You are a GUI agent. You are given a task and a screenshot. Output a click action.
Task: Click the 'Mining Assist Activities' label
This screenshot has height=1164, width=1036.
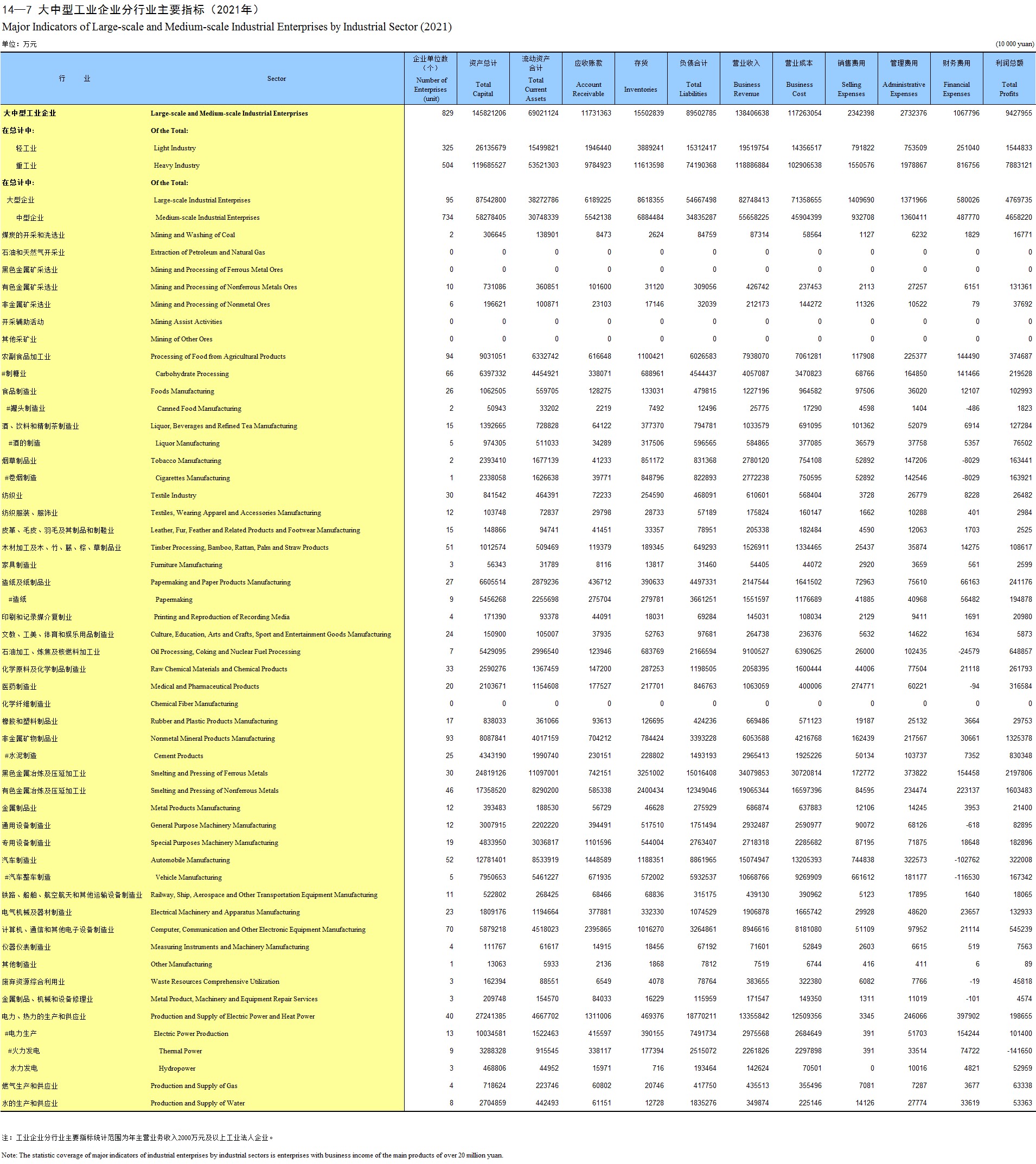186,322
